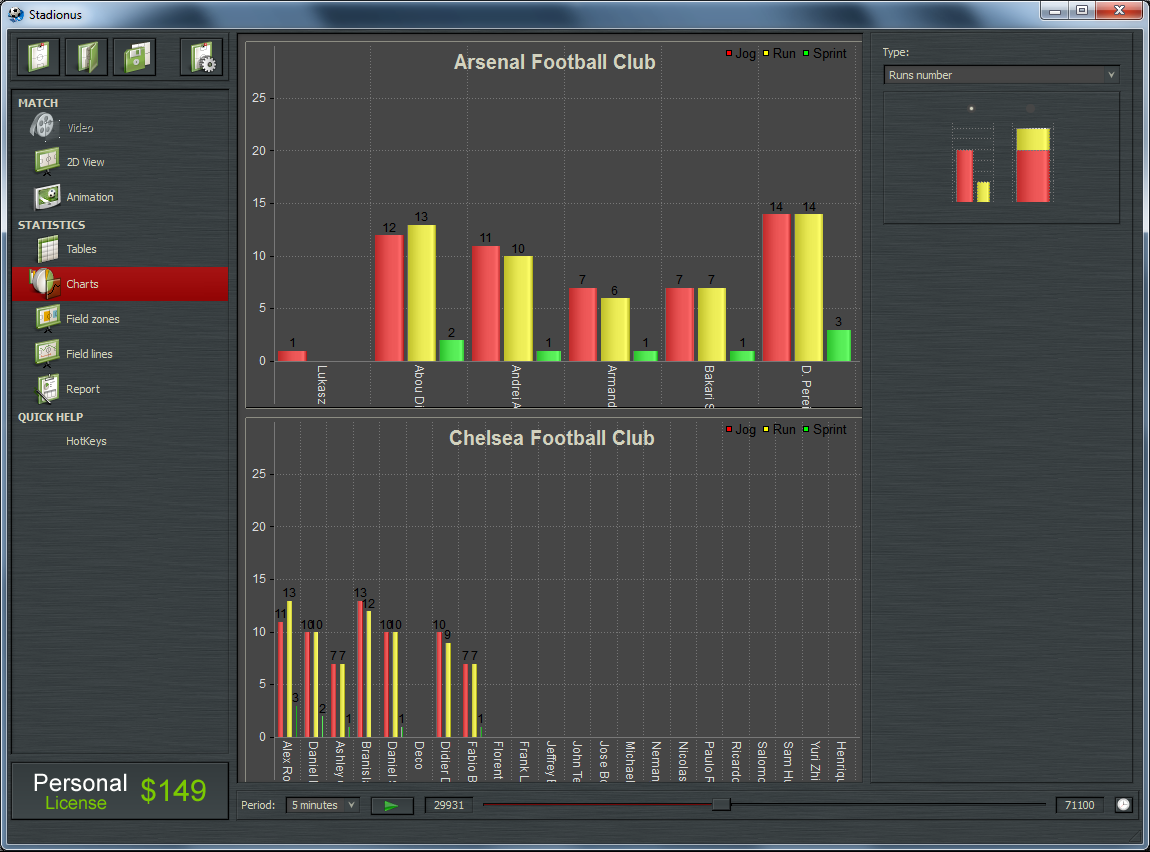Expand the Period dropdown set to 5 minutes
The height and width of the screenshot is (852, 1150).
pos(322,805)
